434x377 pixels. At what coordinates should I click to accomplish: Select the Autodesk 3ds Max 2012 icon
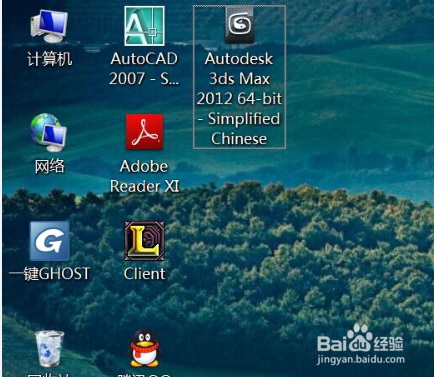click(239, 26)
